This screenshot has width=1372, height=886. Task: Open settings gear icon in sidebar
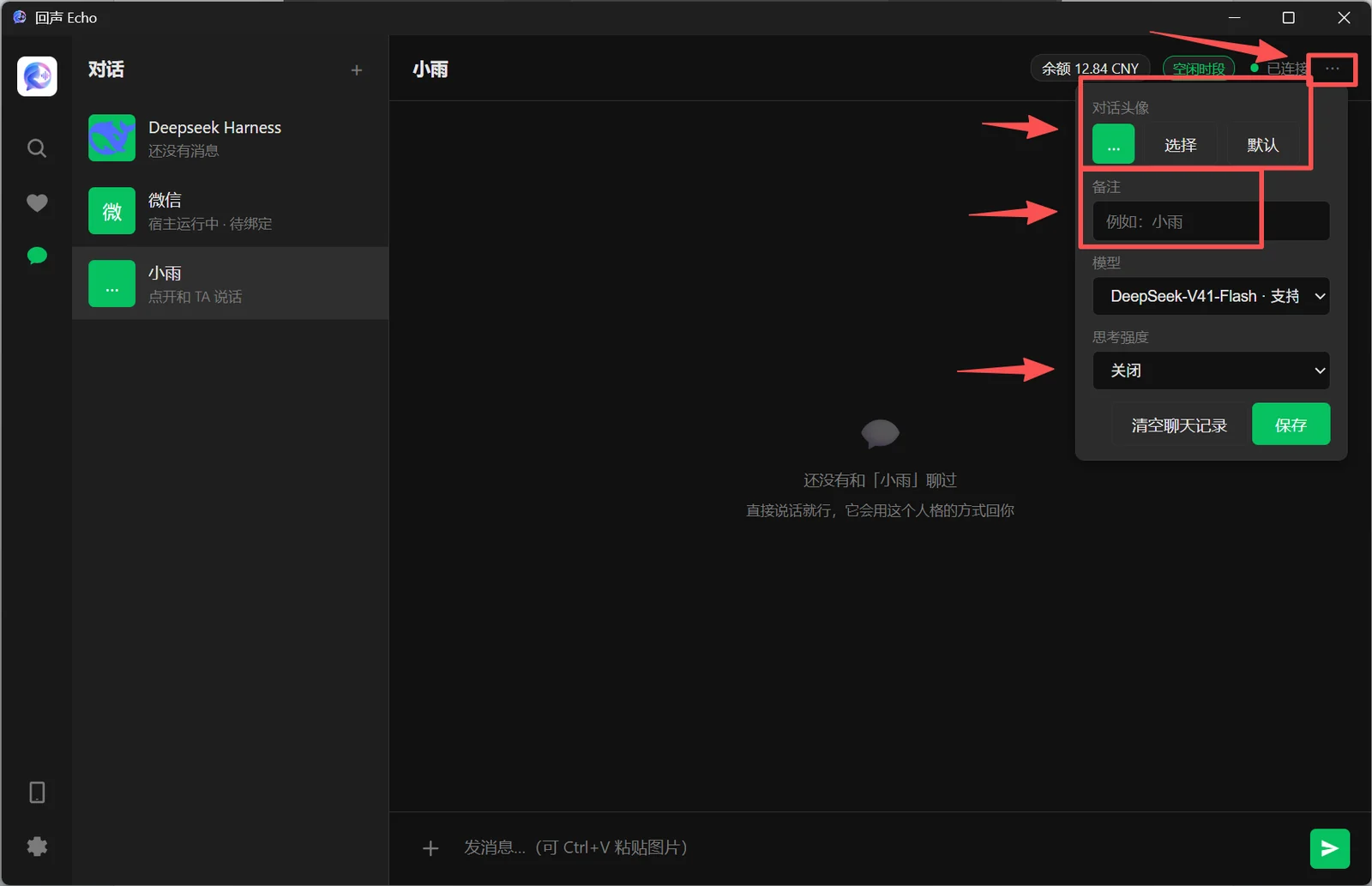[x=37, y=847]
